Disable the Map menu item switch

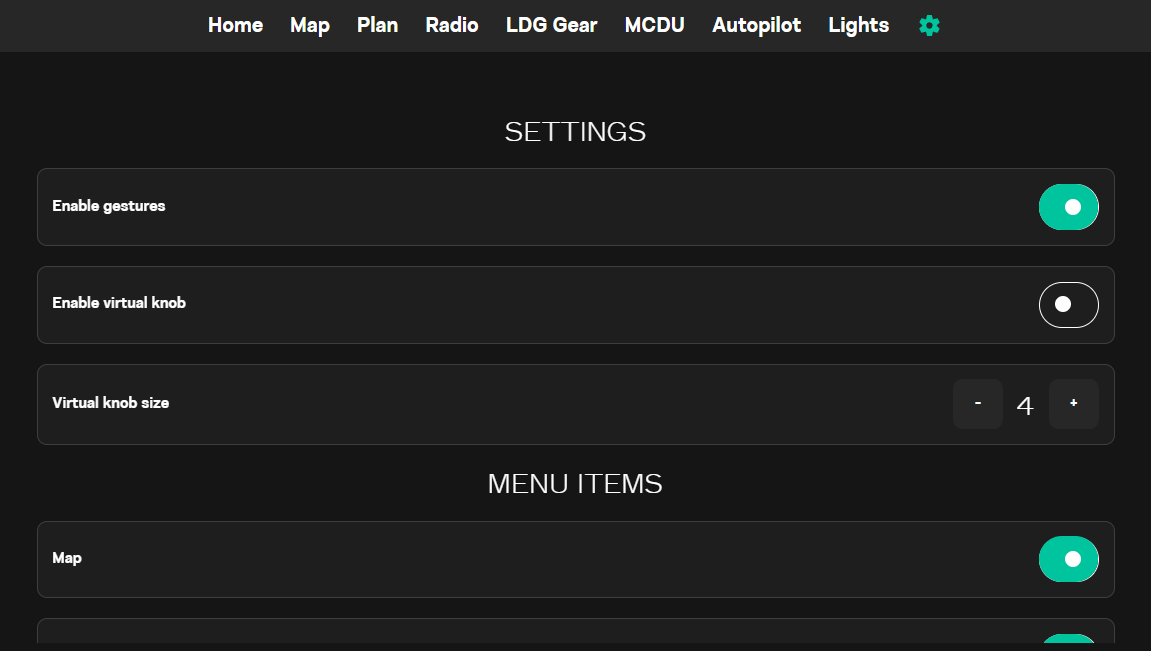1068,559
